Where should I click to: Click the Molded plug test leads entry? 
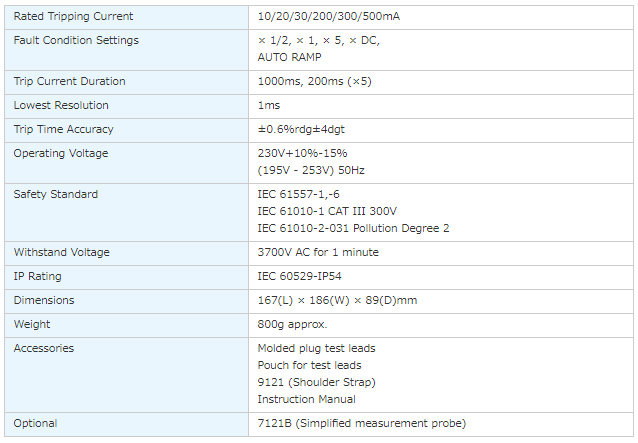click(x=316, y=348)
